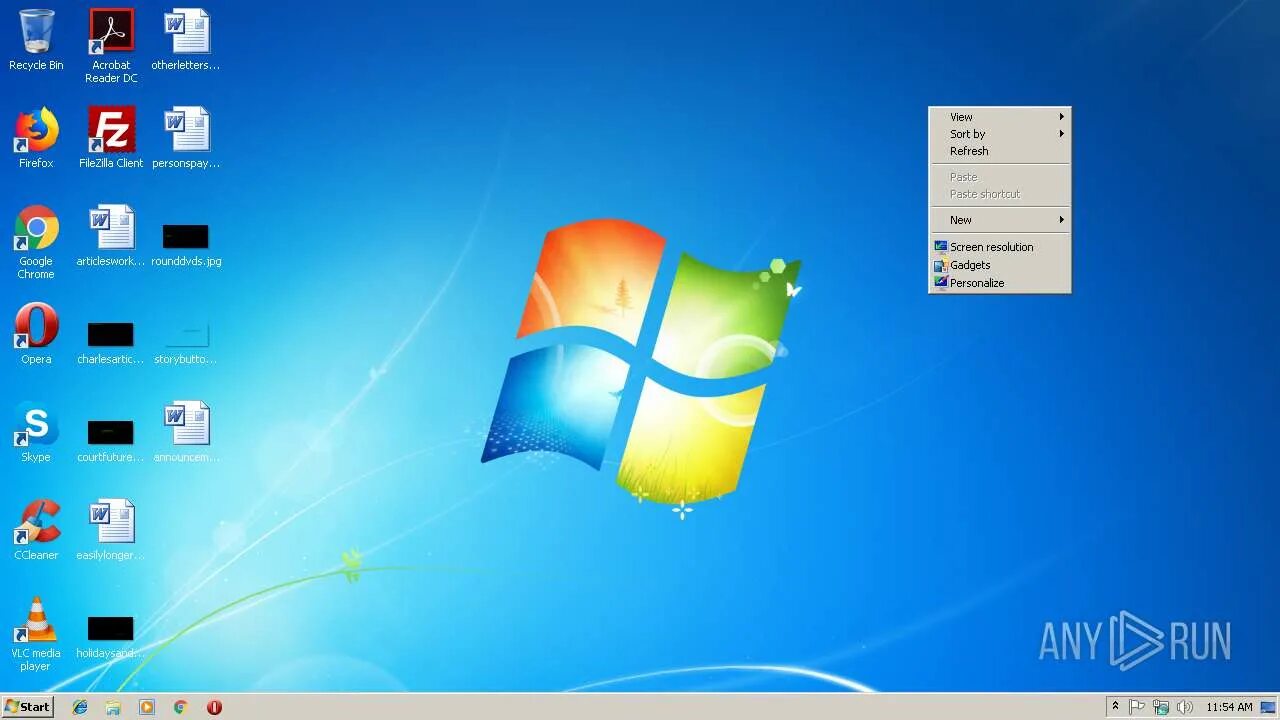Open Internet Explorer from the taskbar
The image size is (1280, 720).
tap(79, 707)
